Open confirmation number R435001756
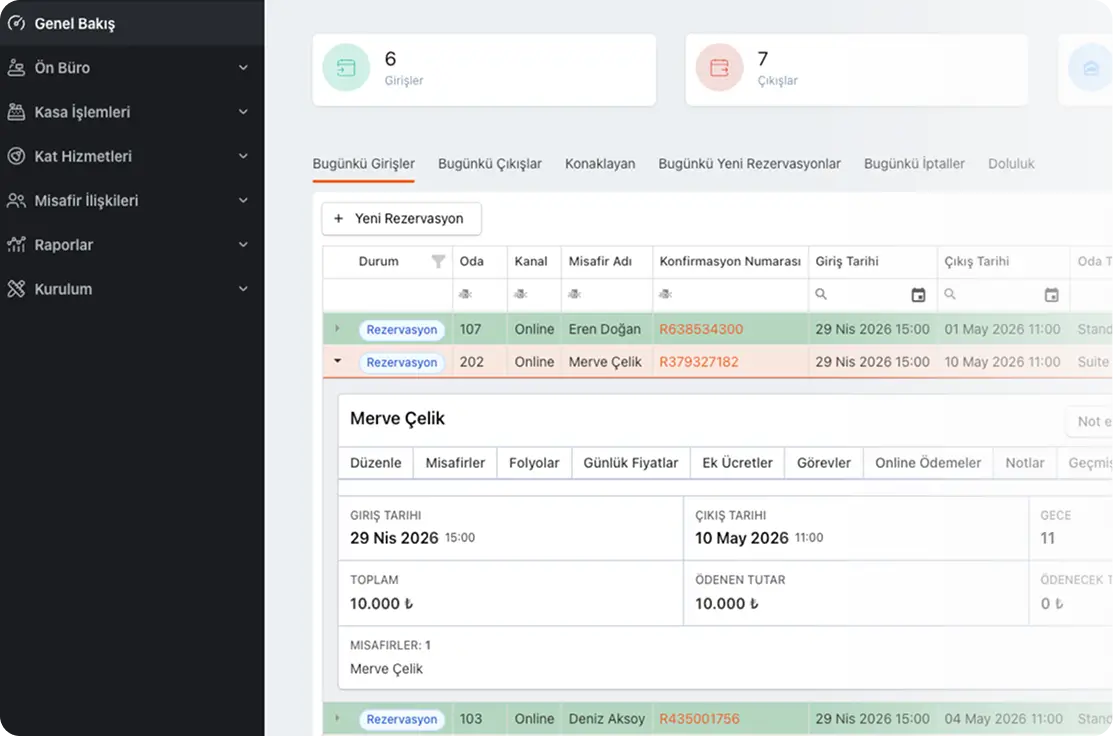 point(699,719)
